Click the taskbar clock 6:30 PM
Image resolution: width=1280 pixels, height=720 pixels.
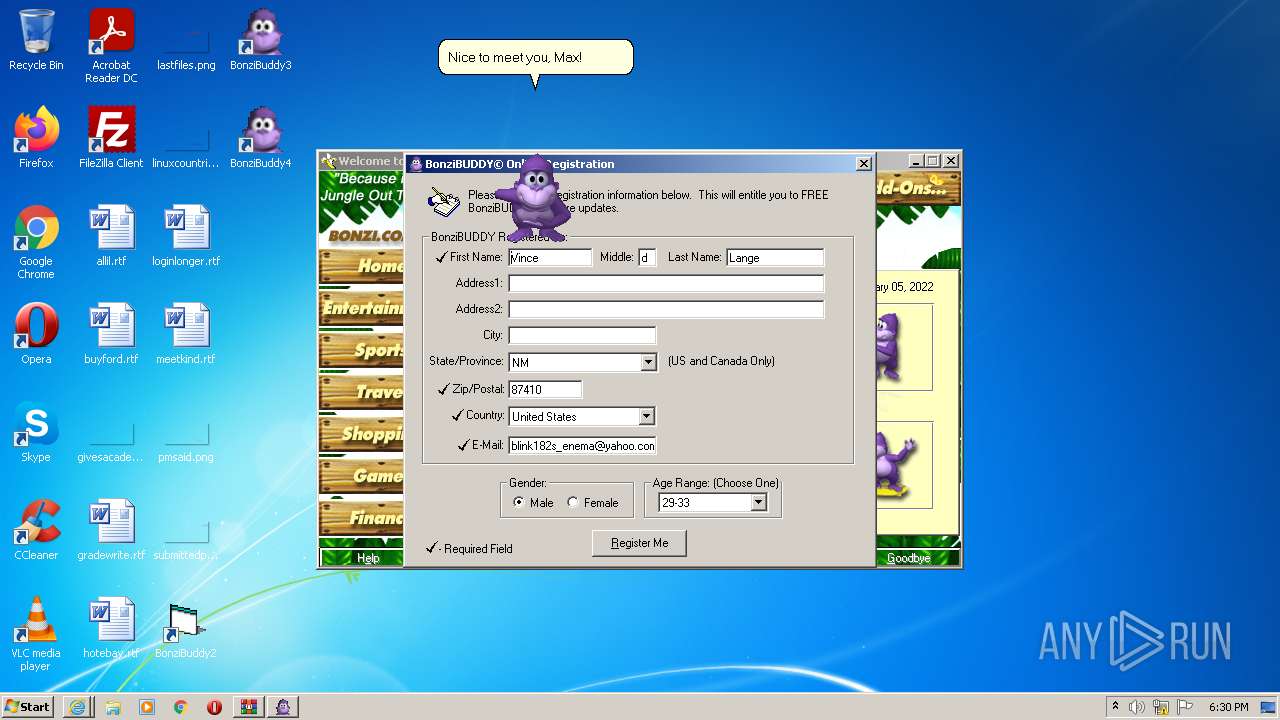pos(1229,707)
